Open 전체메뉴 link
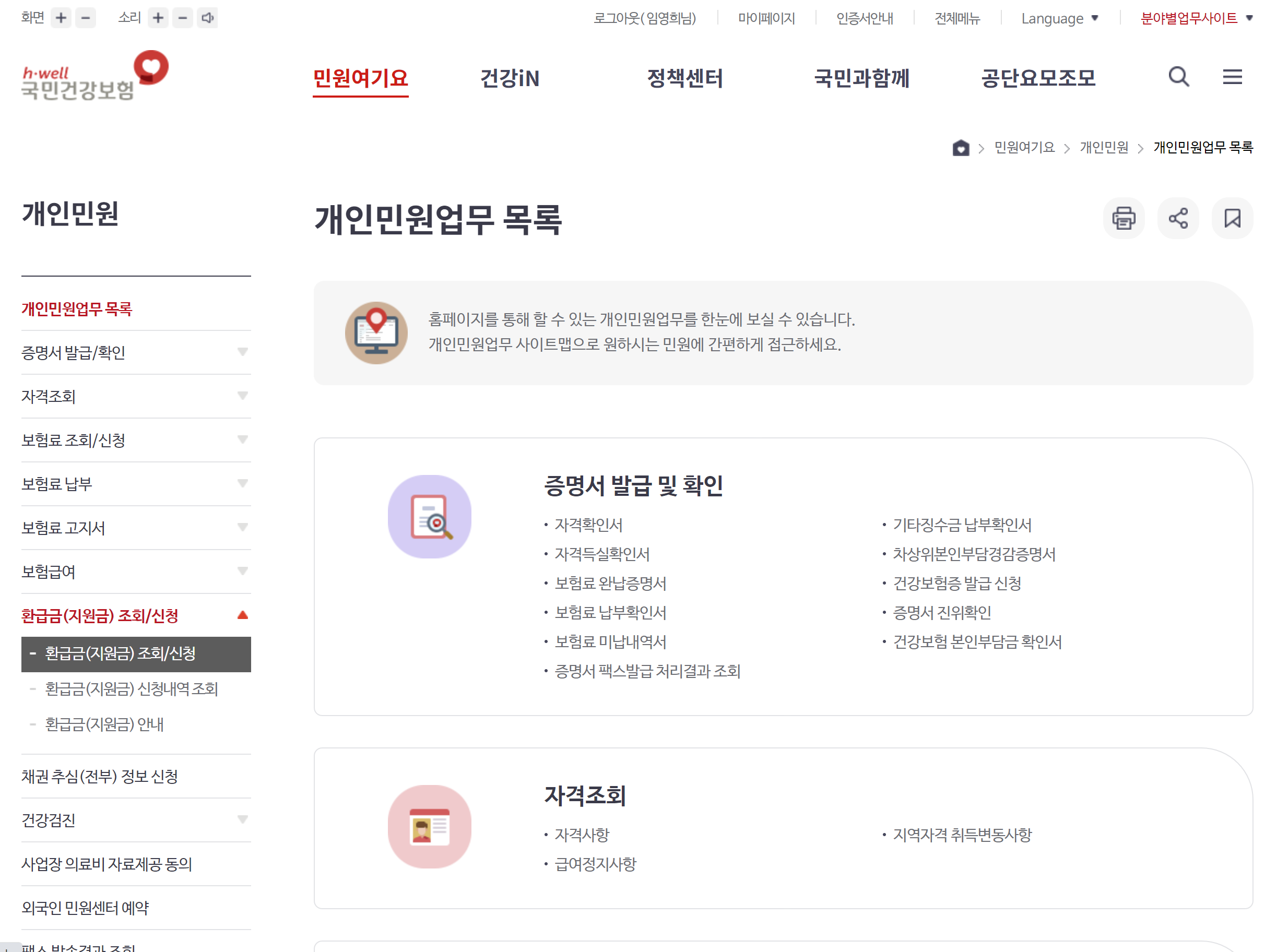This screenshot has width=1265, height=952. tap(957, 18)
